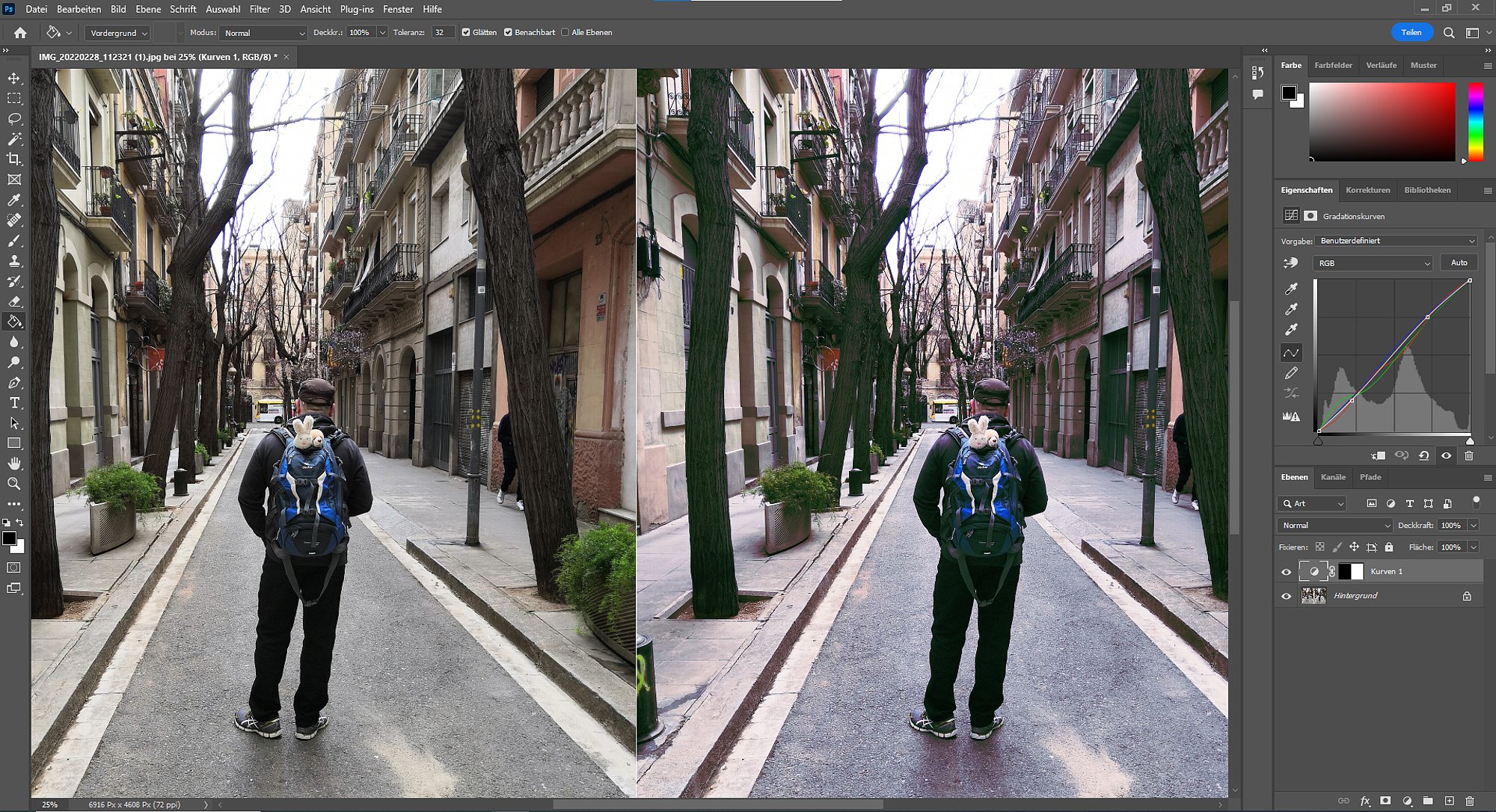Select the Type tool

tap(14, 403)
